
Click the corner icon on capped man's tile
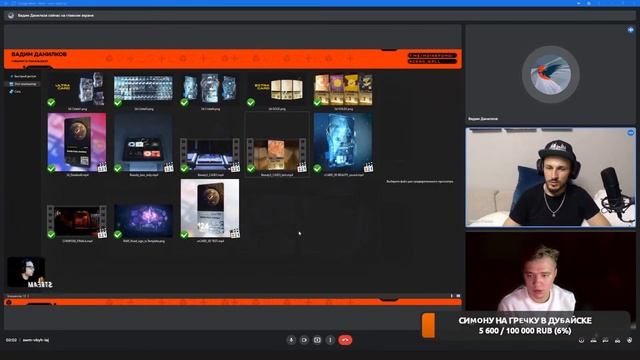(x=631, y=133)
